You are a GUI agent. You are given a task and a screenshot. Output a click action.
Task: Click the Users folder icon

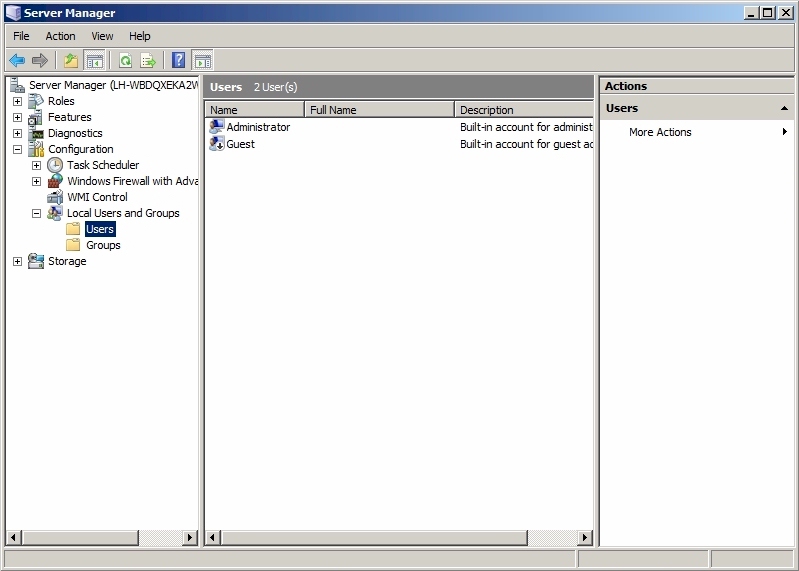point(73,229)
